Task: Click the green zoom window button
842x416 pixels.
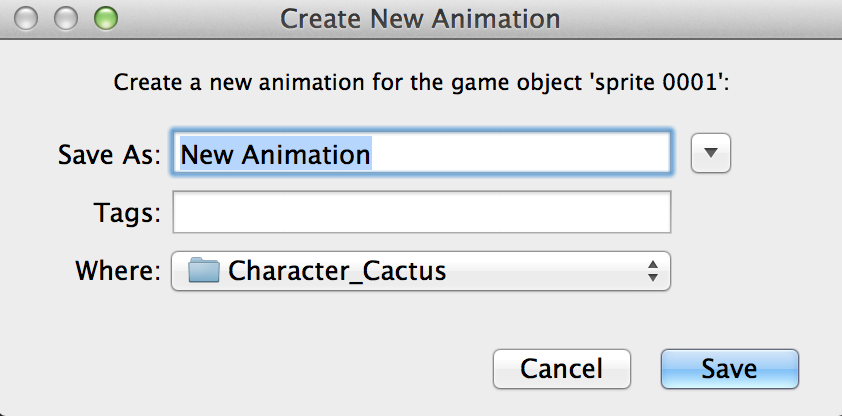Action: click(106, 19)
